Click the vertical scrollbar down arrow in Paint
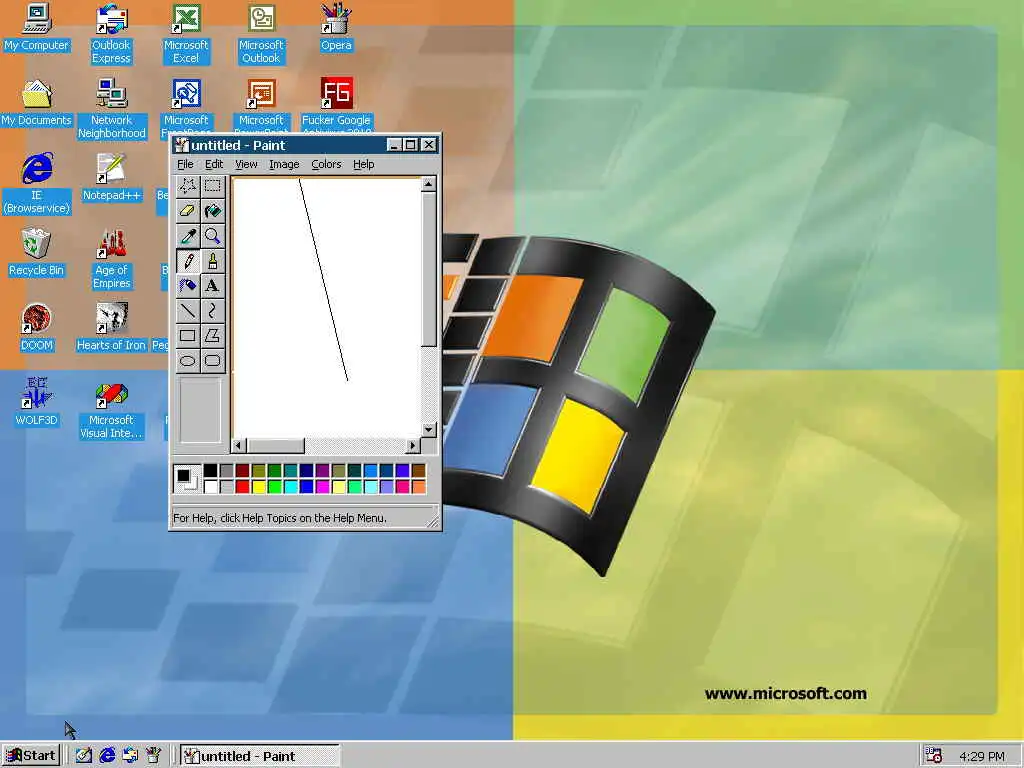This screenshot has height=768, width=1024. [428, 430]
